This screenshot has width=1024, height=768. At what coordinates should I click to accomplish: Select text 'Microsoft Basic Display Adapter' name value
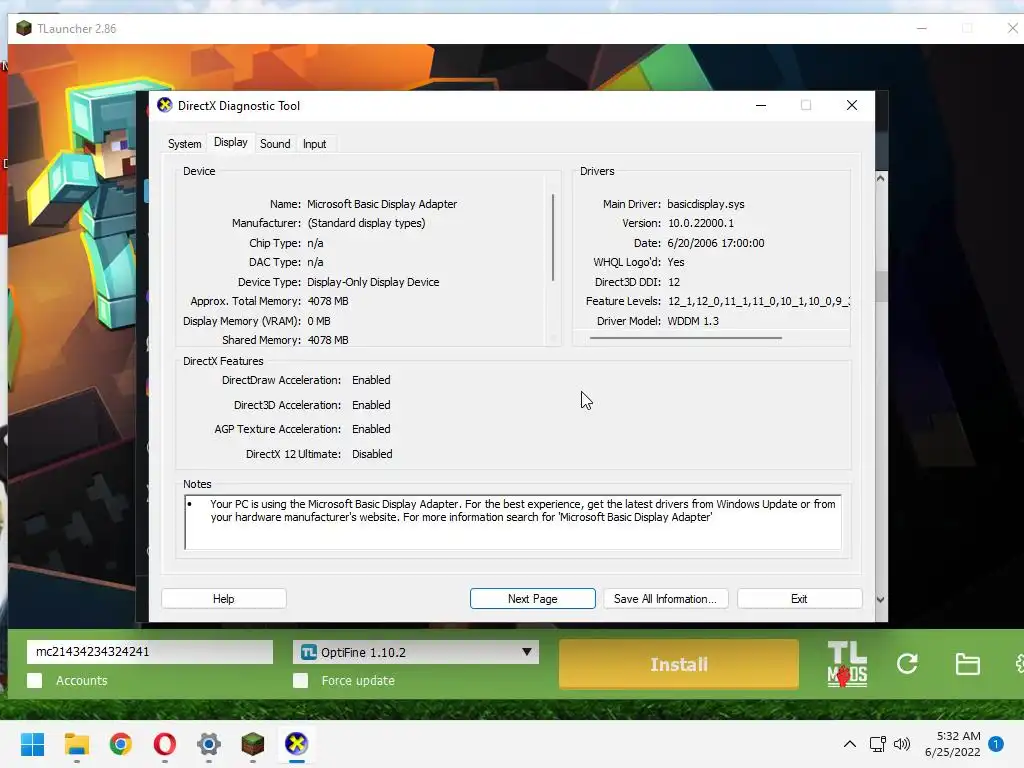382,204
